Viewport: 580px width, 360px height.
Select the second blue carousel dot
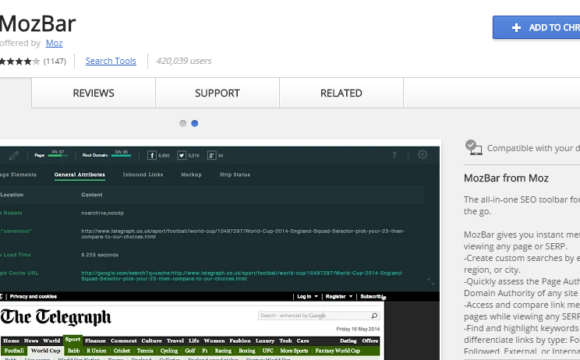[195, 124]
